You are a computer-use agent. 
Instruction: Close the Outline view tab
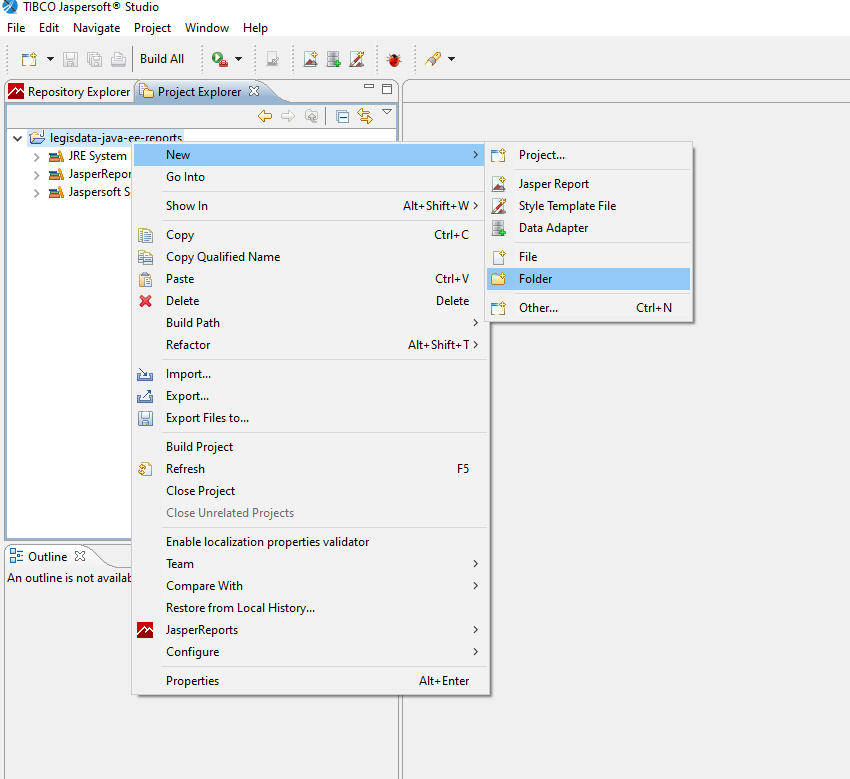(81, 556)
